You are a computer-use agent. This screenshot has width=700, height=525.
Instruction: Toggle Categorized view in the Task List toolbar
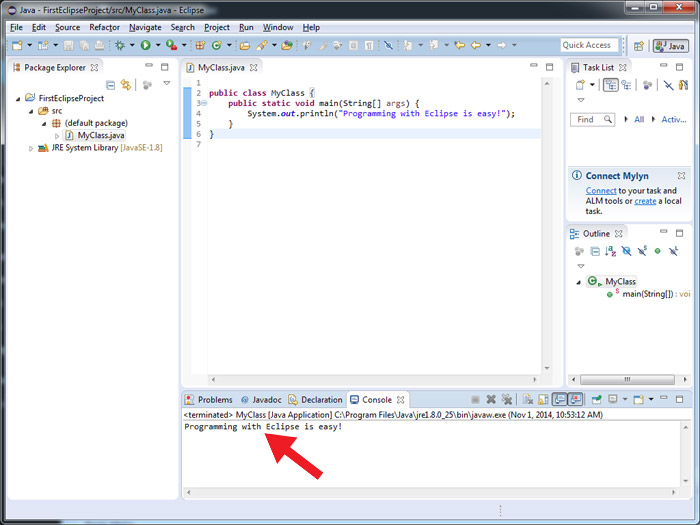tap(610, 85)
